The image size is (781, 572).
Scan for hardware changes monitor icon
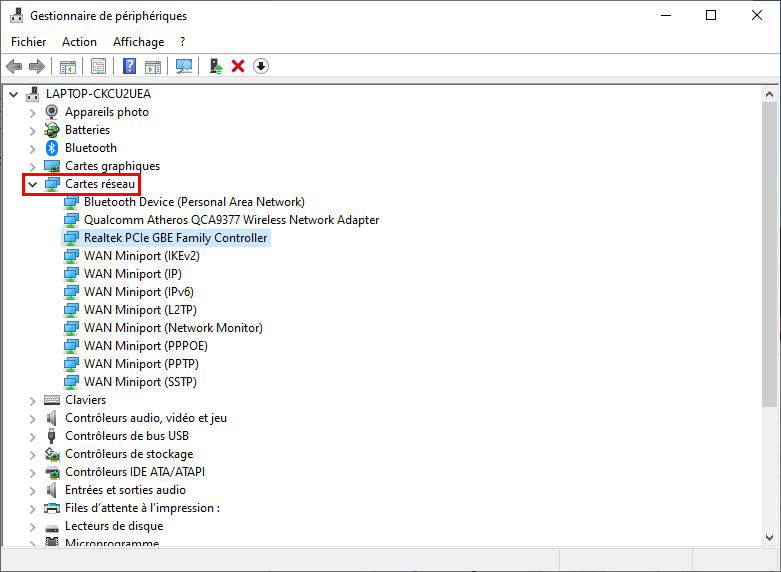click(x=184, y=66)
